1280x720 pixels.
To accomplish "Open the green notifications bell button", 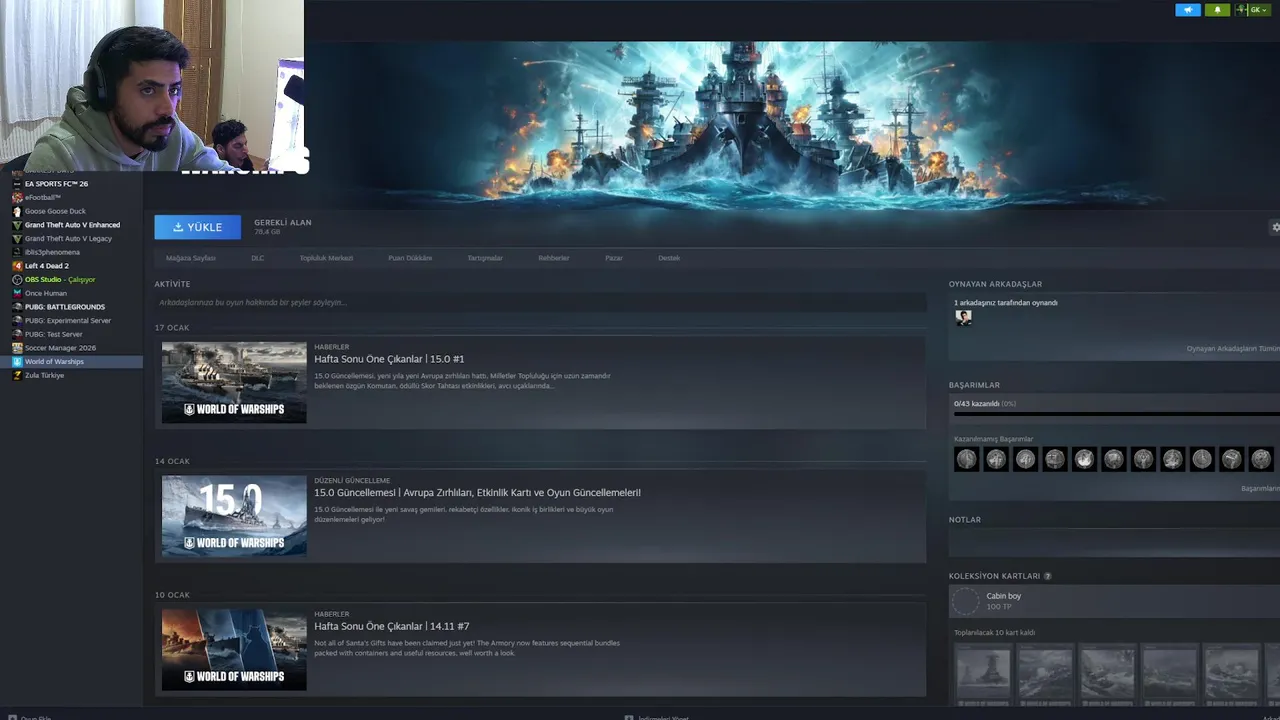I will [1217, 10].
